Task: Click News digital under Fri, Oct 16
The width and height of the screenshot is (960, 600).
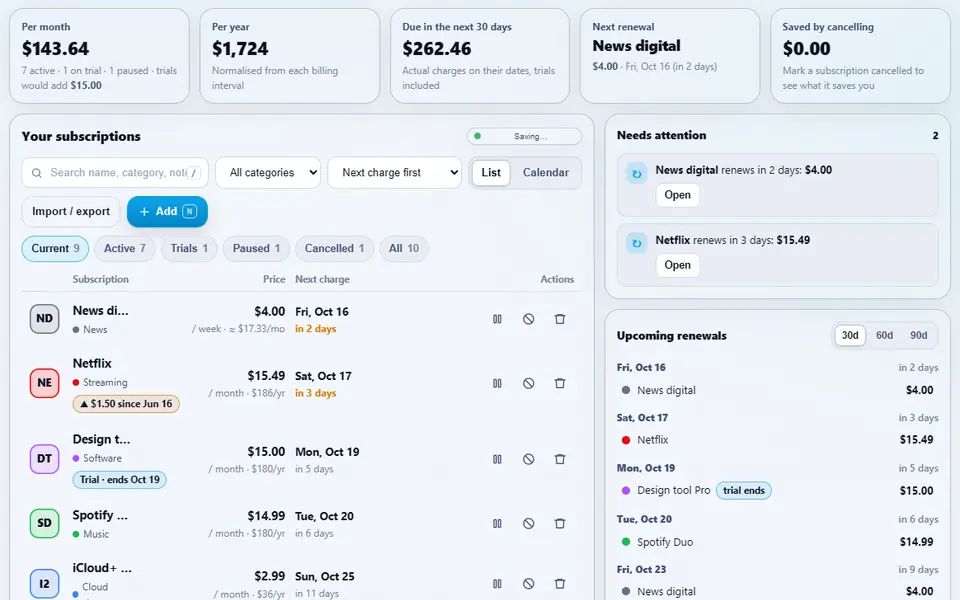Action: point(666,390)
